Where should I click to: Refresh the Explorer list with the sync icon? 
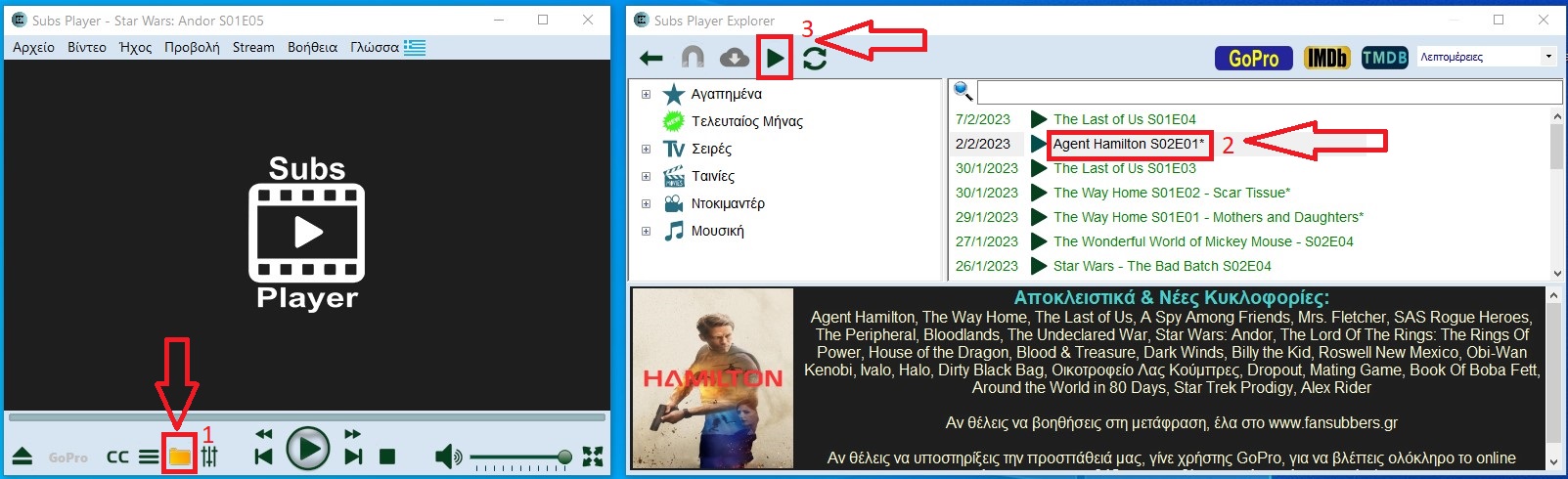815,59
